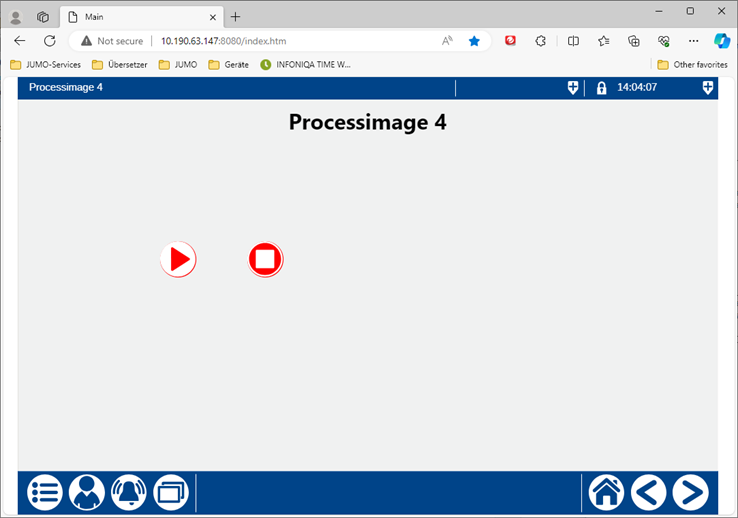The image size is (738, 518).
Task: Select the Main browser tab
Action: [x=135, y=17]
